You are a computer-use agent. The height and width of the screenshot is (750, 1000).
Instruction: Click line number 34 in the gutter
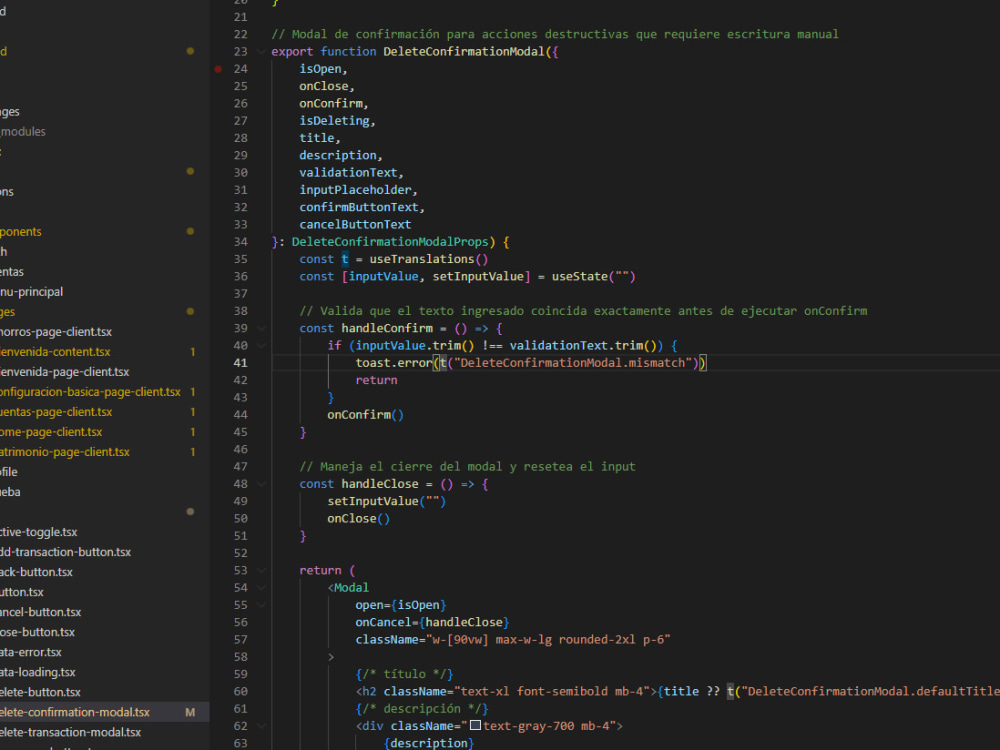click(240, 242)
